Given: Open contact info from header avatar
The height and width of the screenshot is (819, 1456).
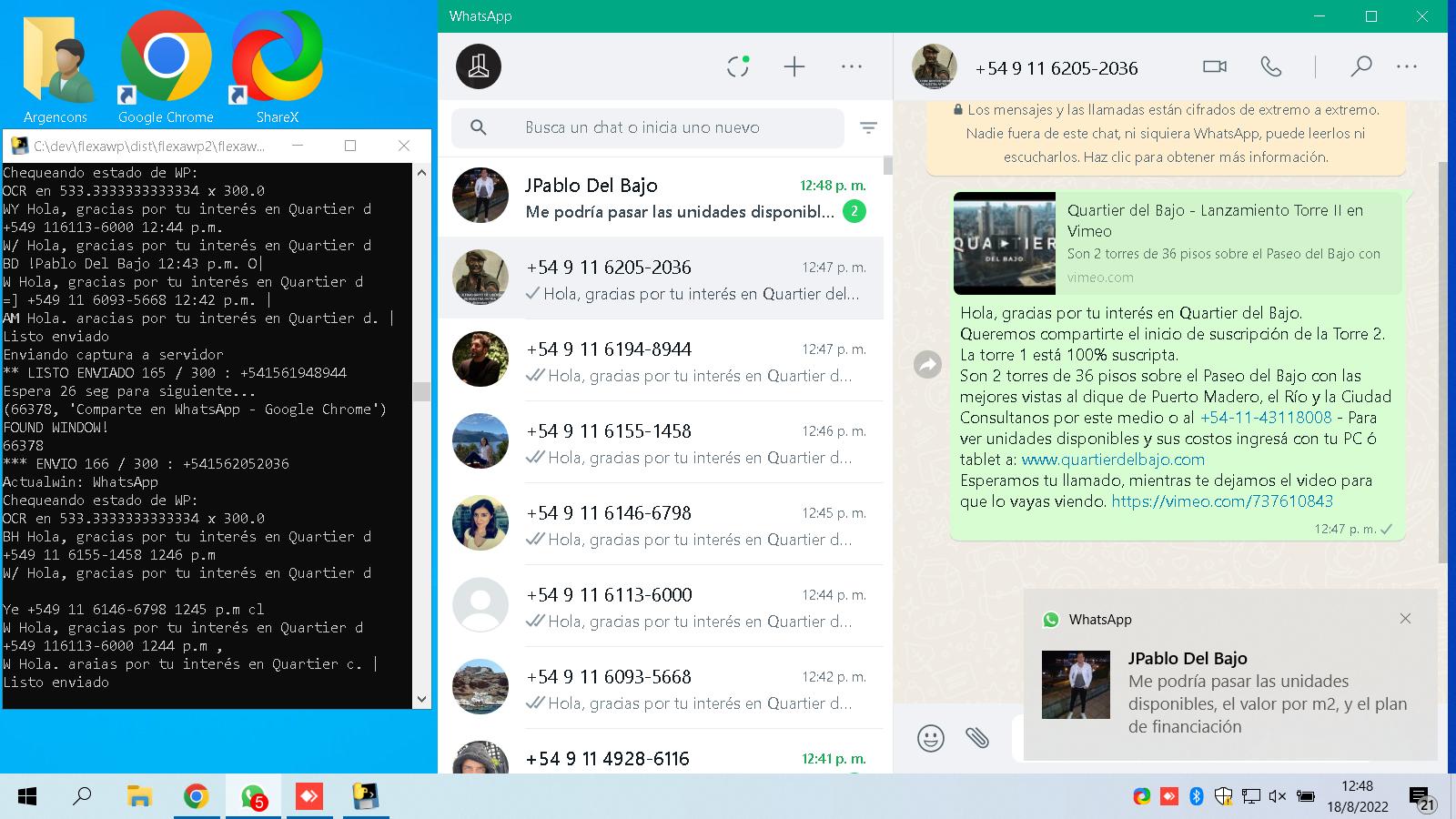Looking at the screenshot, I should pyautogui.click(x=934, y=66).
